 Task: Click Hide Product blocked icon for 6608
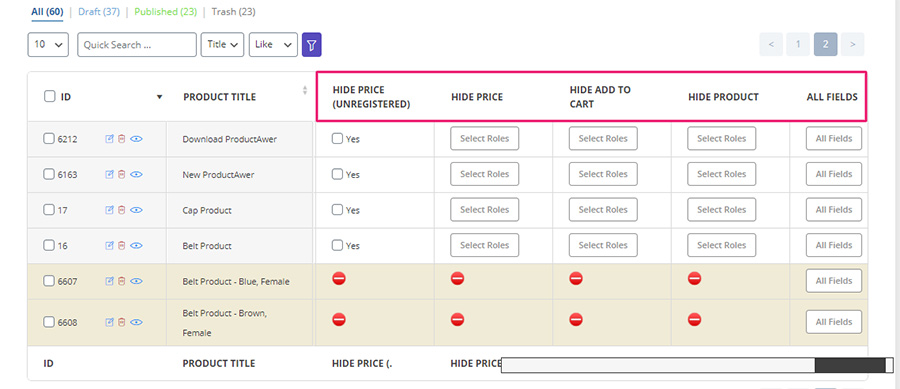click(x=695, y=319)
